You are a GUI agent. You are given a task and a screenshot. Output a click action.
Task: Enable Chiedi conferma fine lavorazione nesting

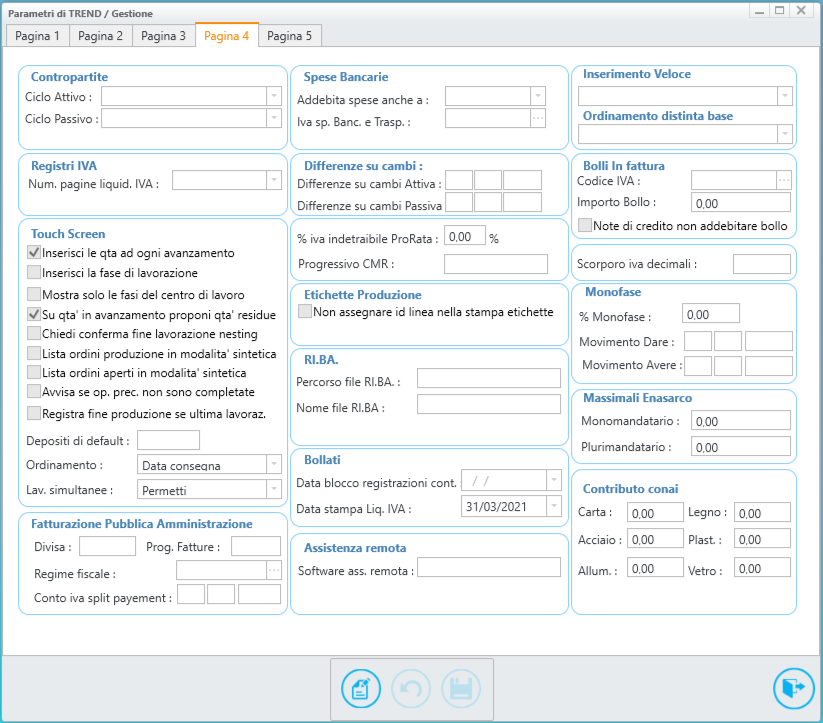pos(34,333)
